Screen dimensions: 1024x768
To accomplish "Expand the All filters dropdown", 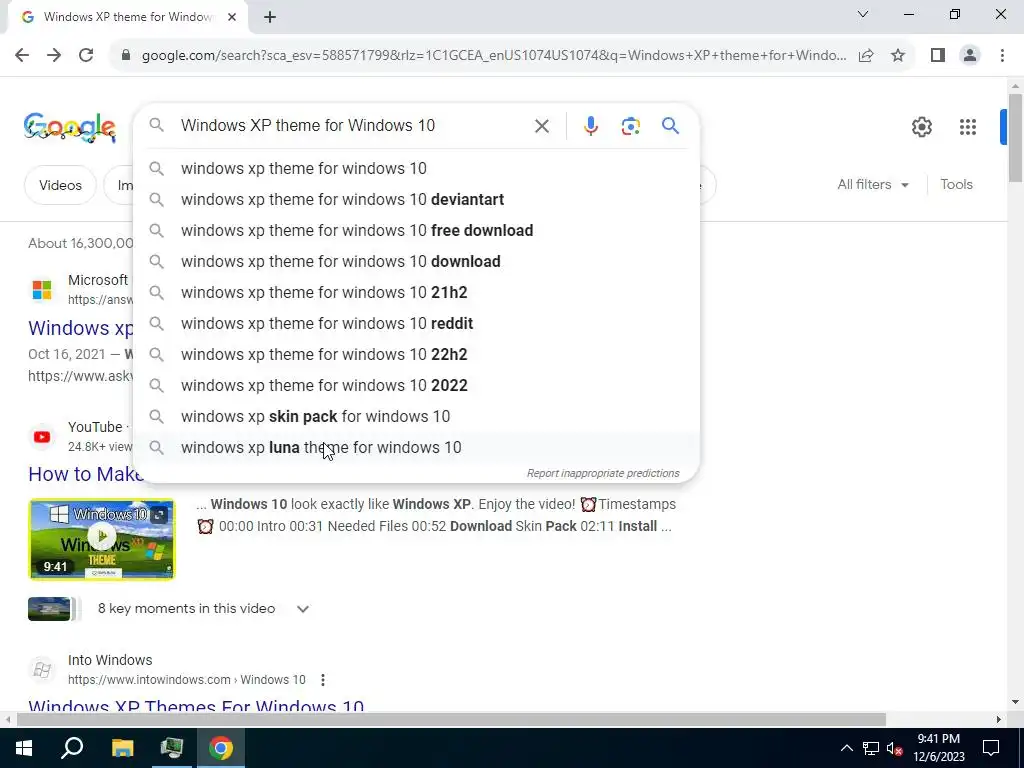I will (873, 185).
